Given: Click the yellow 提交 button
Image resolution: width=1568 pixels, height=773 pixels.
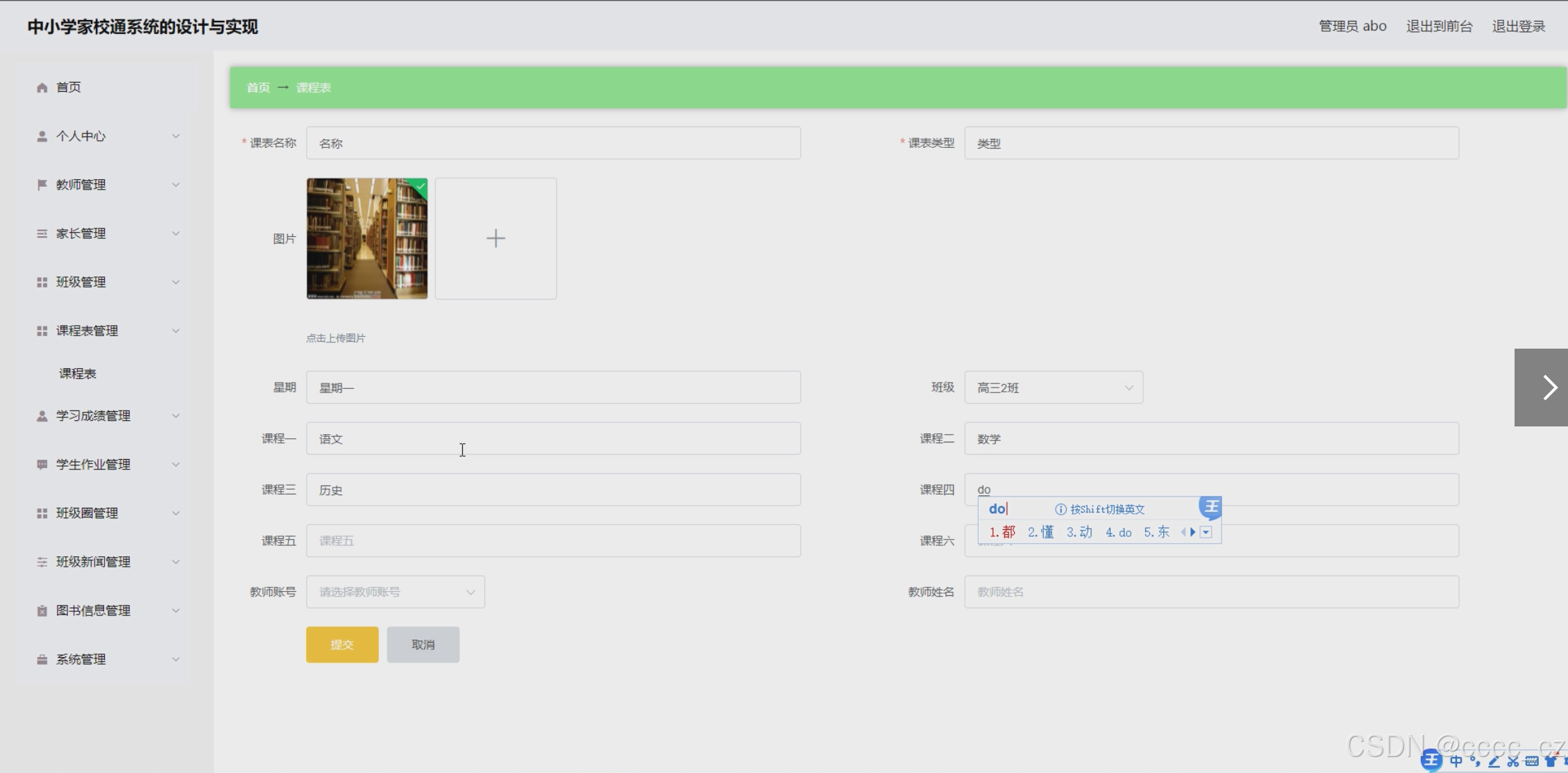Looking at the screenshot, I should click(342, 645).
